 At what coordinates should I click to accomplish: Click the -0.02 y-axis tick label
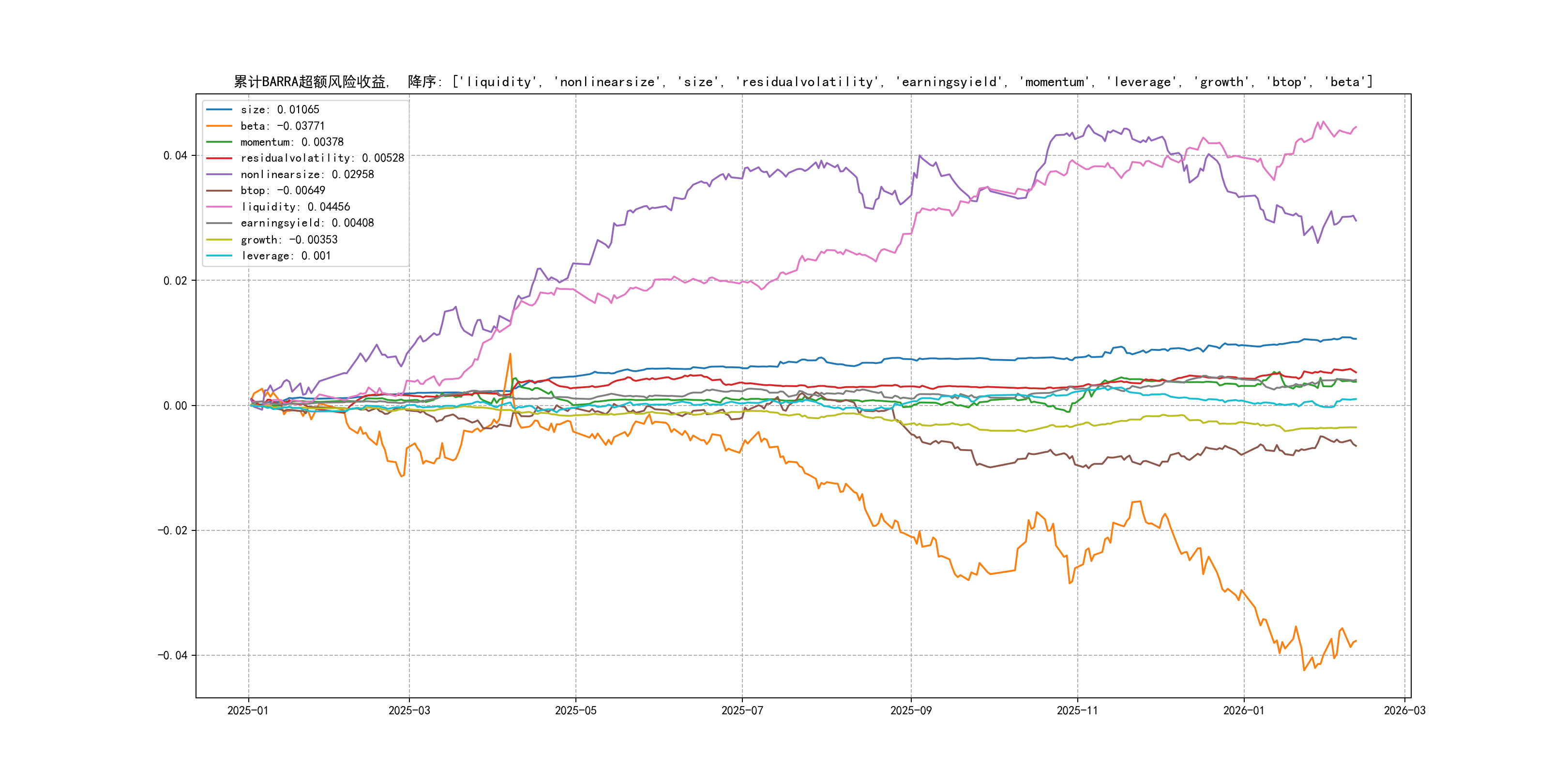[x=172, y=531]
